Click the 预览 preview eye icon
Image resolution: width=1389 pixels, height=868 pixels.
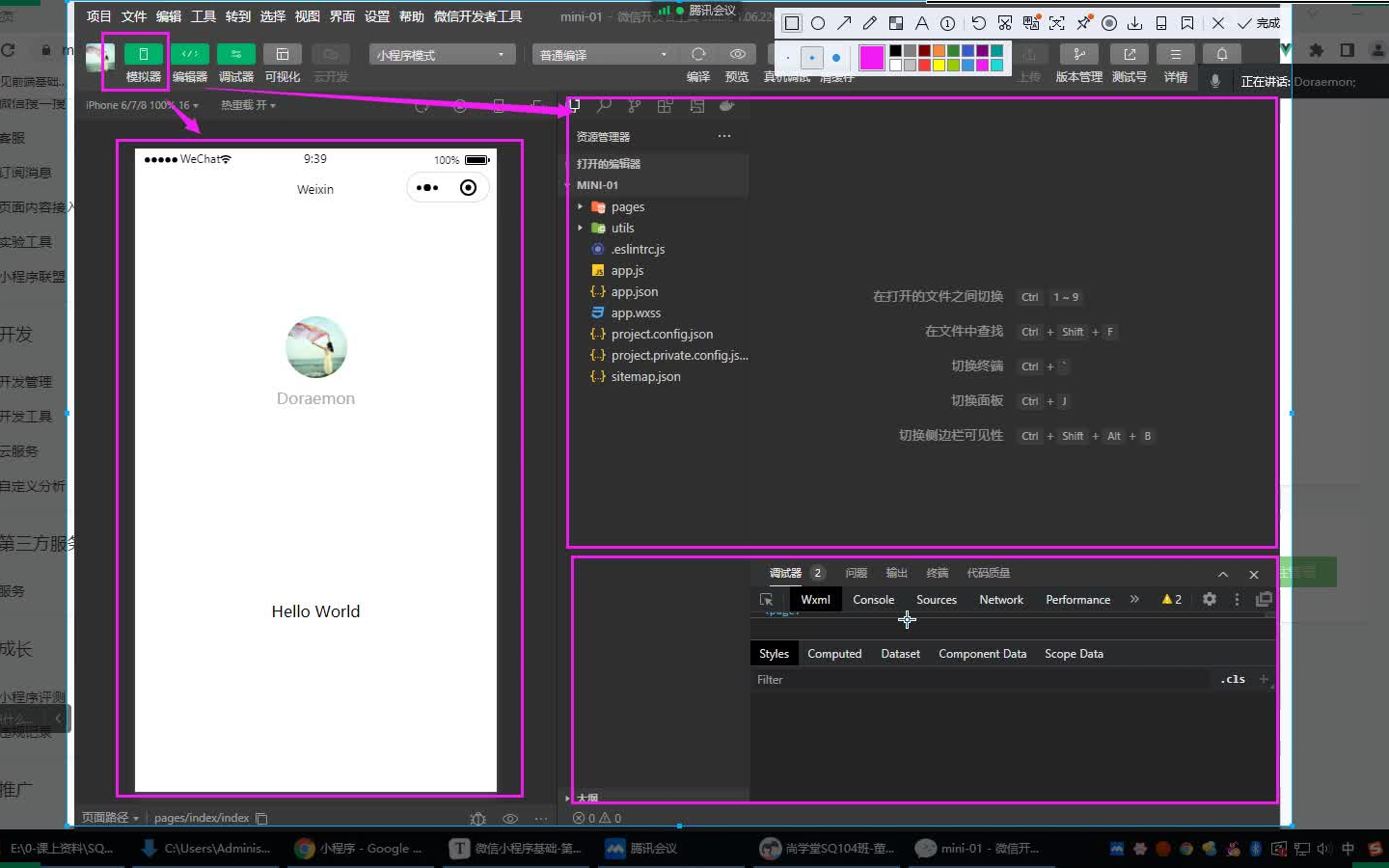click(737, 54)
